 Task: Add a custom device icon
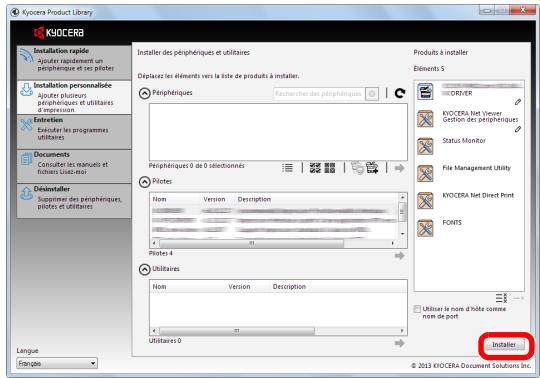(x=372, y=168)
